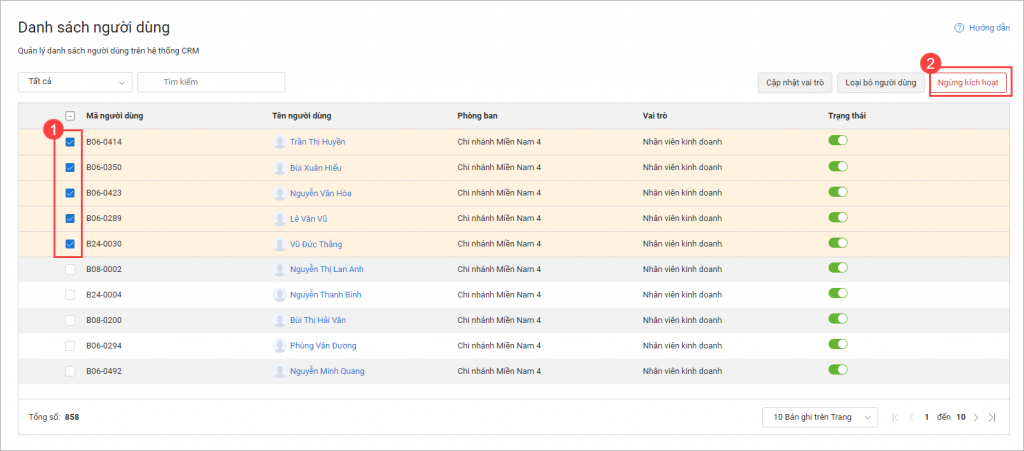Open the Tất cả filter dropdown

pos(76,82)
